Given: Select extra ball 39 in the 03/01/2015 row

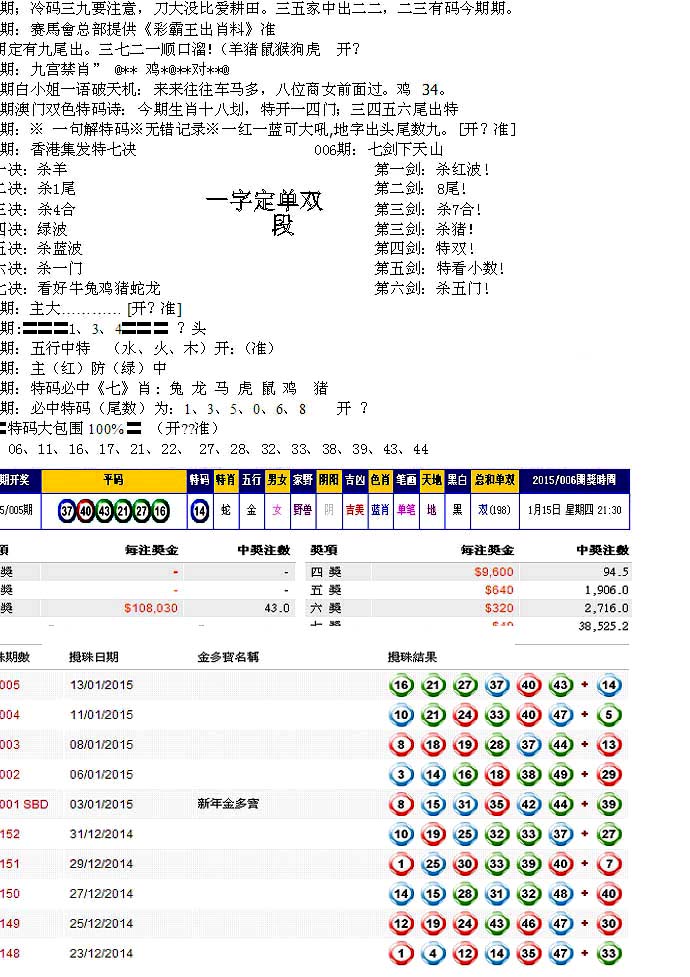Looking at the screenshot, I should pos(608,804).
